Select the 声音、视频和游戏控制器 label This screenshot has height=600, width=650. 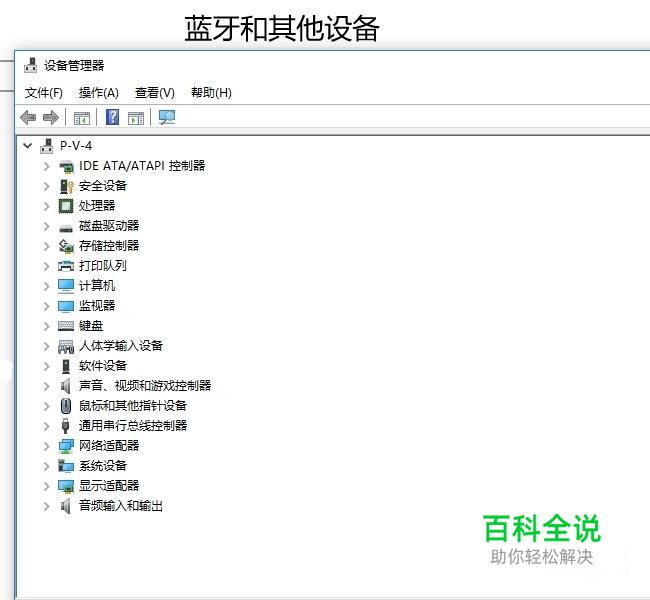(x=145, y=386)
